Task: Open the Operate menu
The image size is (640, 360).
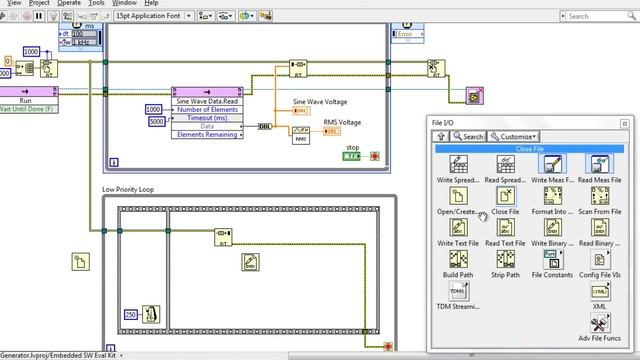Action: pyautogui.click(x=69, y=3)
